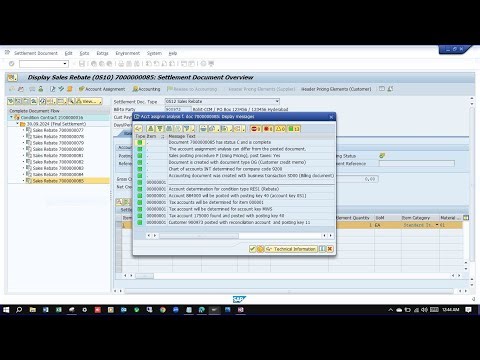Click the Reference input field on right

click(417, 163)
